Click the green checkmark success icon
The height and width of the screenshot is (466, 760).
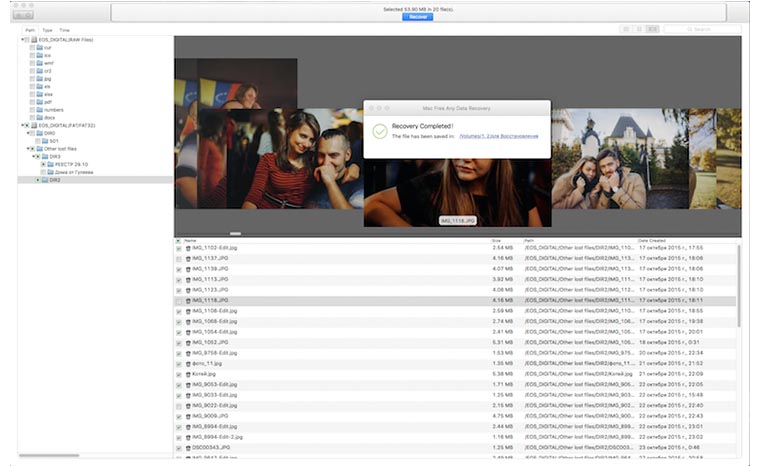pos(379,131)
